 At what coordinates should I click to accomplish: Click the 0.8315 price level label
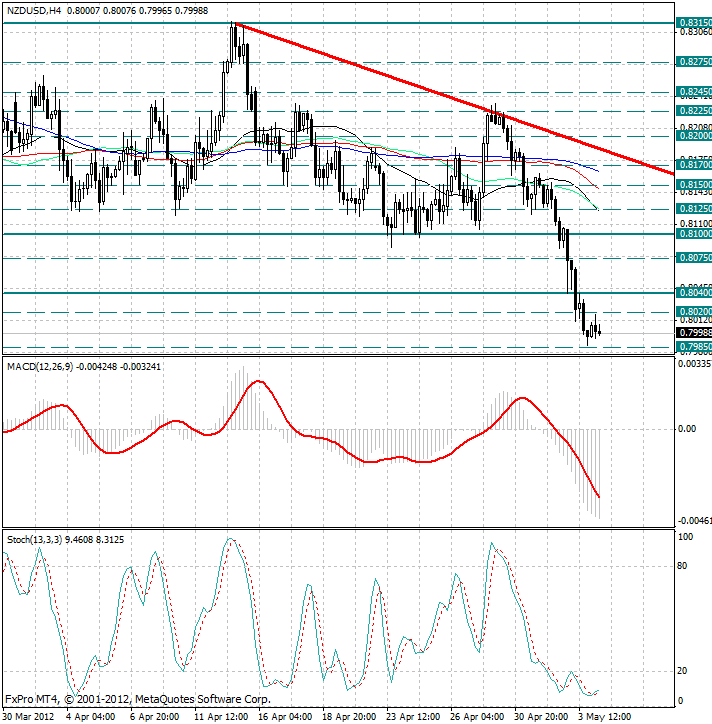click(694, 22)
